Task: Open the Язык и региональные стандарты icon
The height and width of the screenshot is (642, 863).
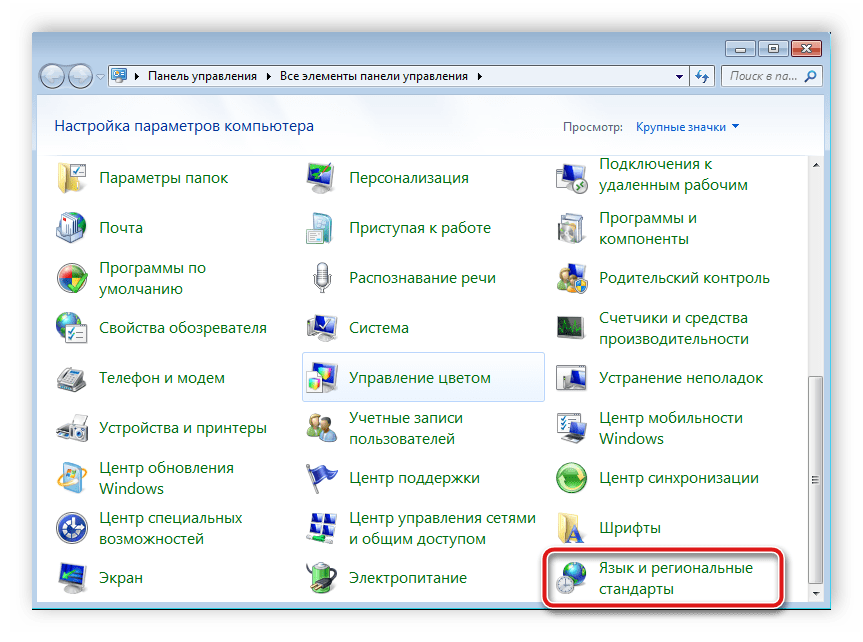Action: (571, 578)
